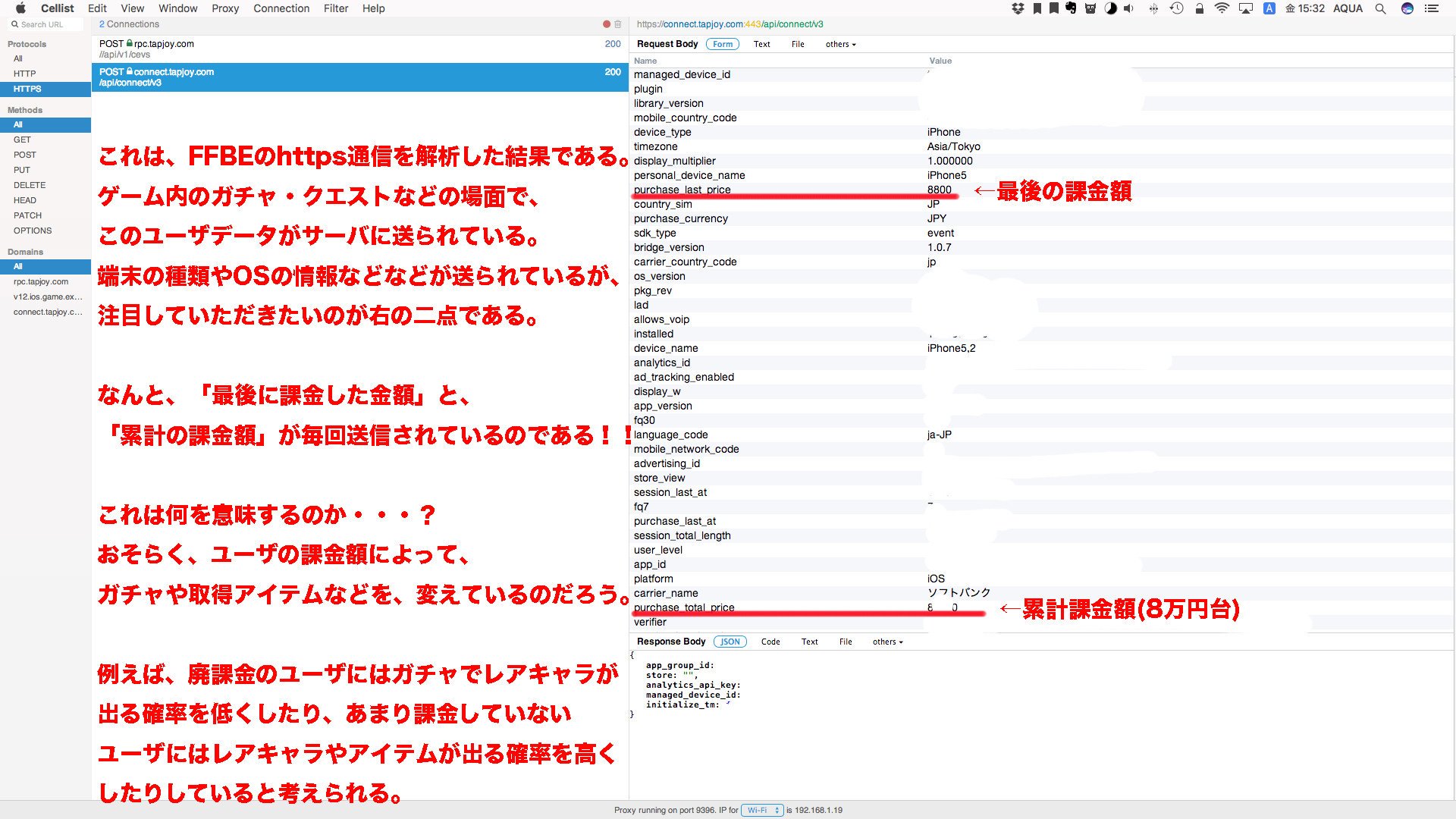Open the Edit menu

(97, 8)
